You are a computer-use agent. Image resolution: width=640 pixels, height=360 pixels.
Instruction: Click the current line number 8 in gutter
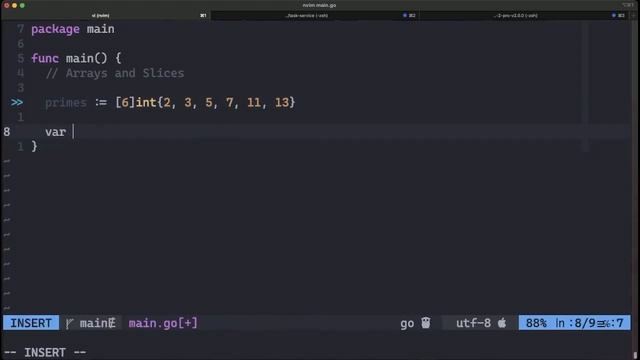(x=7, y=132)
